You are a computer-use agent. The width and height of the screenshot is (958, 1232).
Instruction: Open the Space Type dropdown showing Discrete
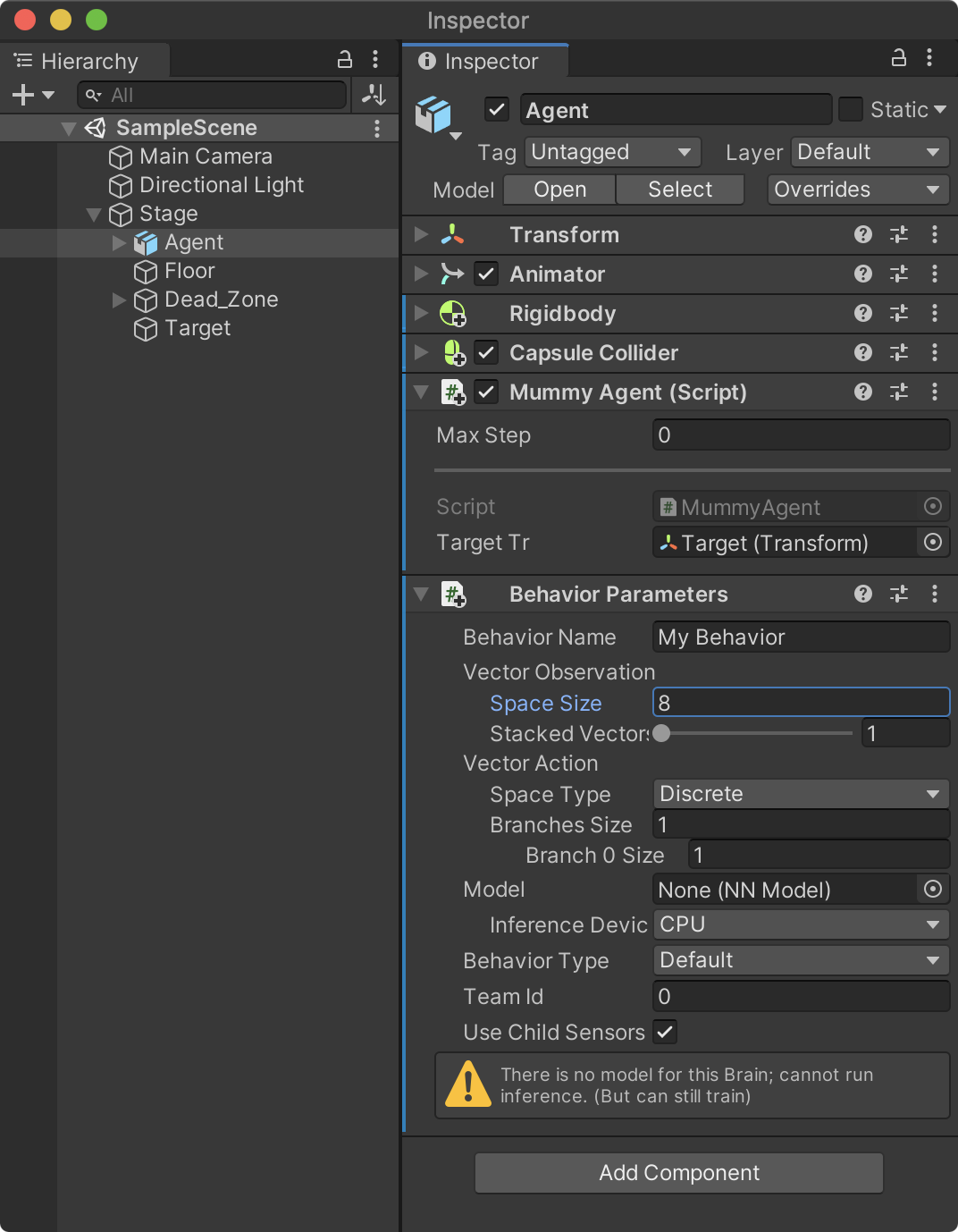[801, 794]
